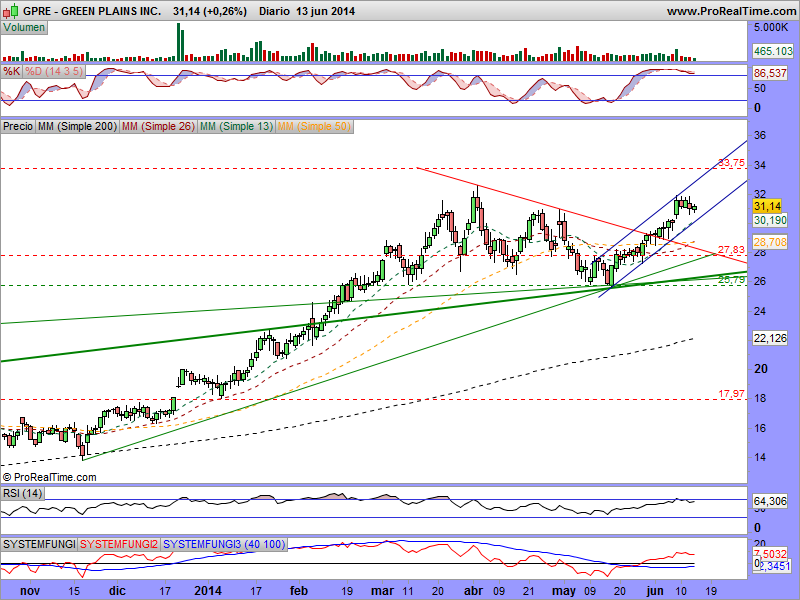Click the 5.000K volume scale label
The height and width of the screenshot is (600, 800).
tap(771, 27)
